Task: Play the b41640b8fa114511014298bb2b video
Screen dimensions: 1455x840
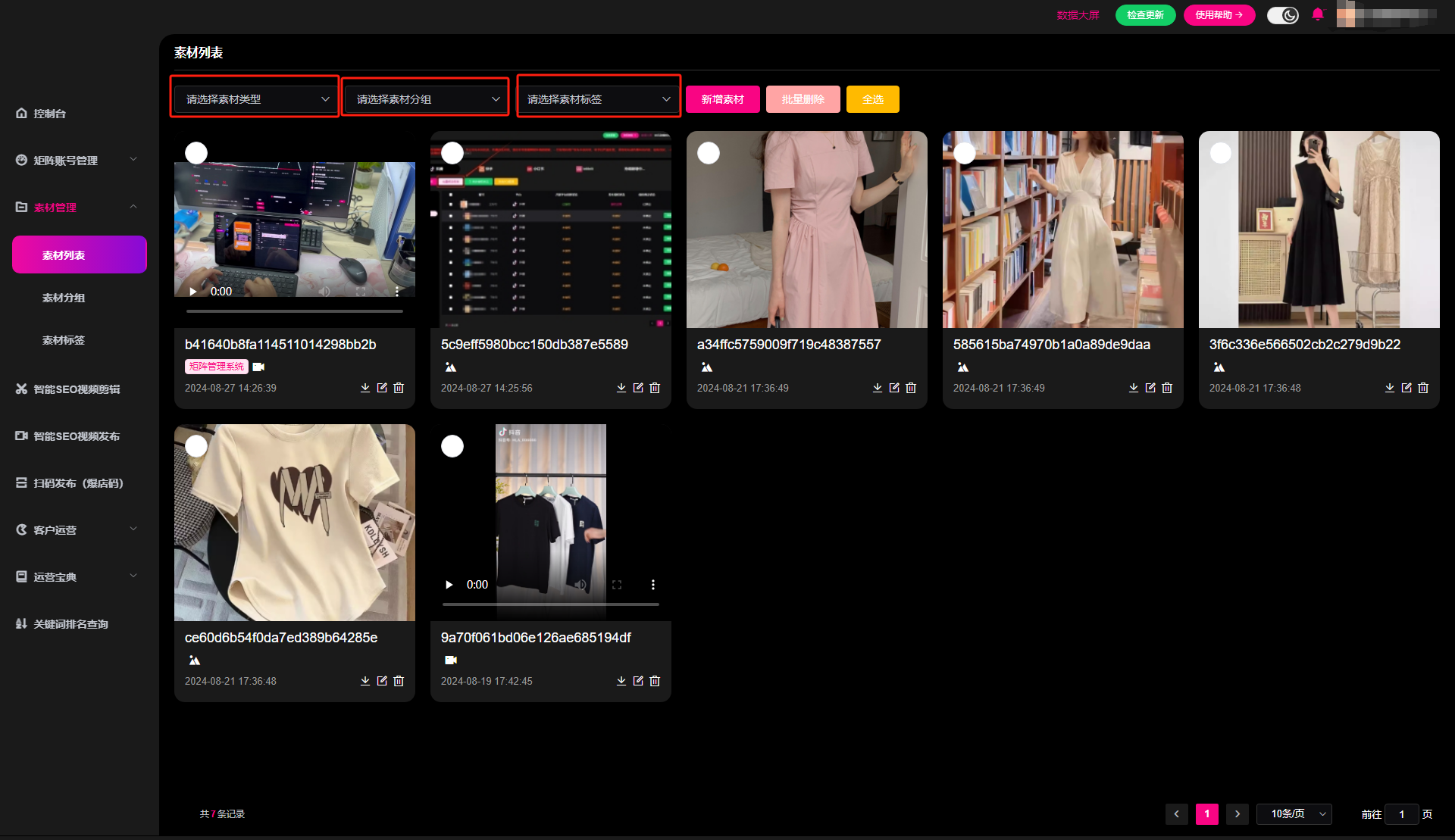Action: pyautogui.click(x=193, y=292)
